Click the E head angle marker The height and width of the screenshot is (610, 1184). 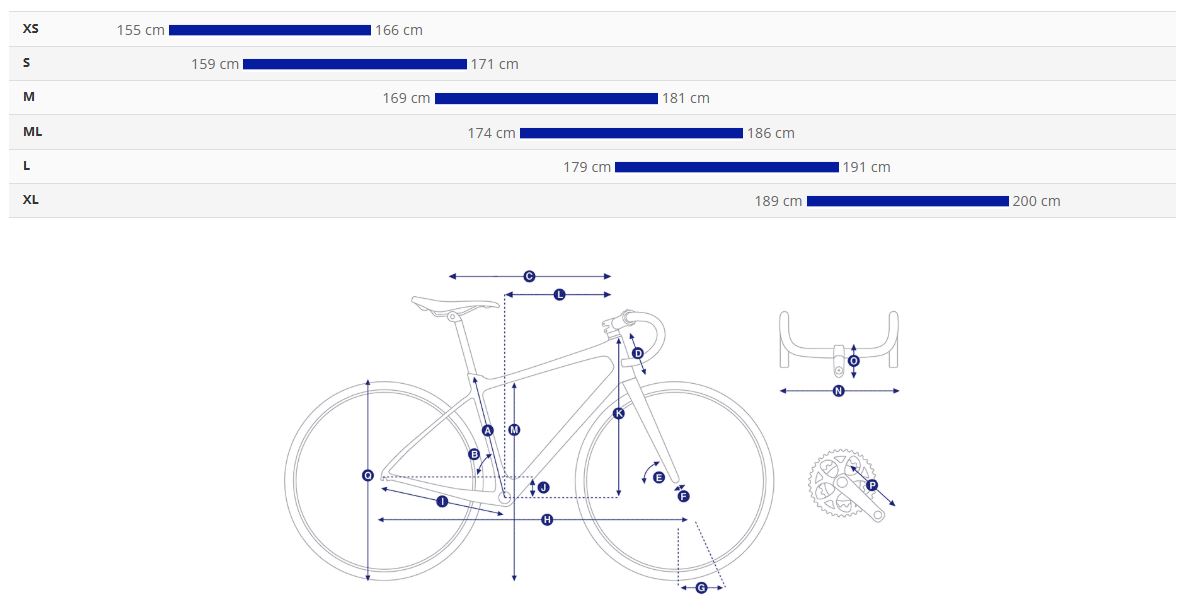pyautogui.click(x=659, y=477)
